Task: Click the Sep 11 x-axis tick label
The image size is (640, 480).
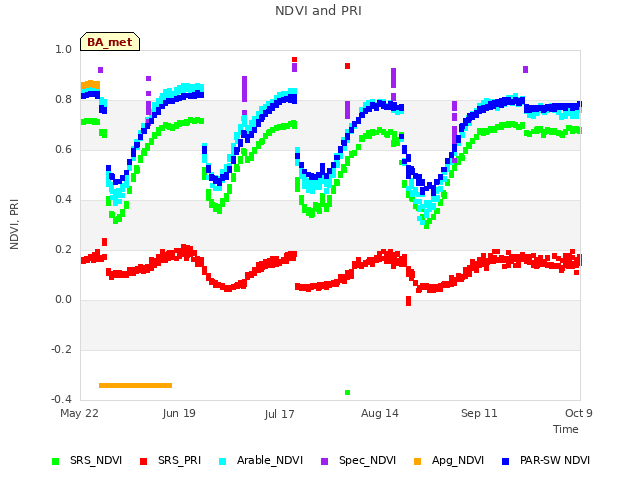Action: tap(479, 413)
